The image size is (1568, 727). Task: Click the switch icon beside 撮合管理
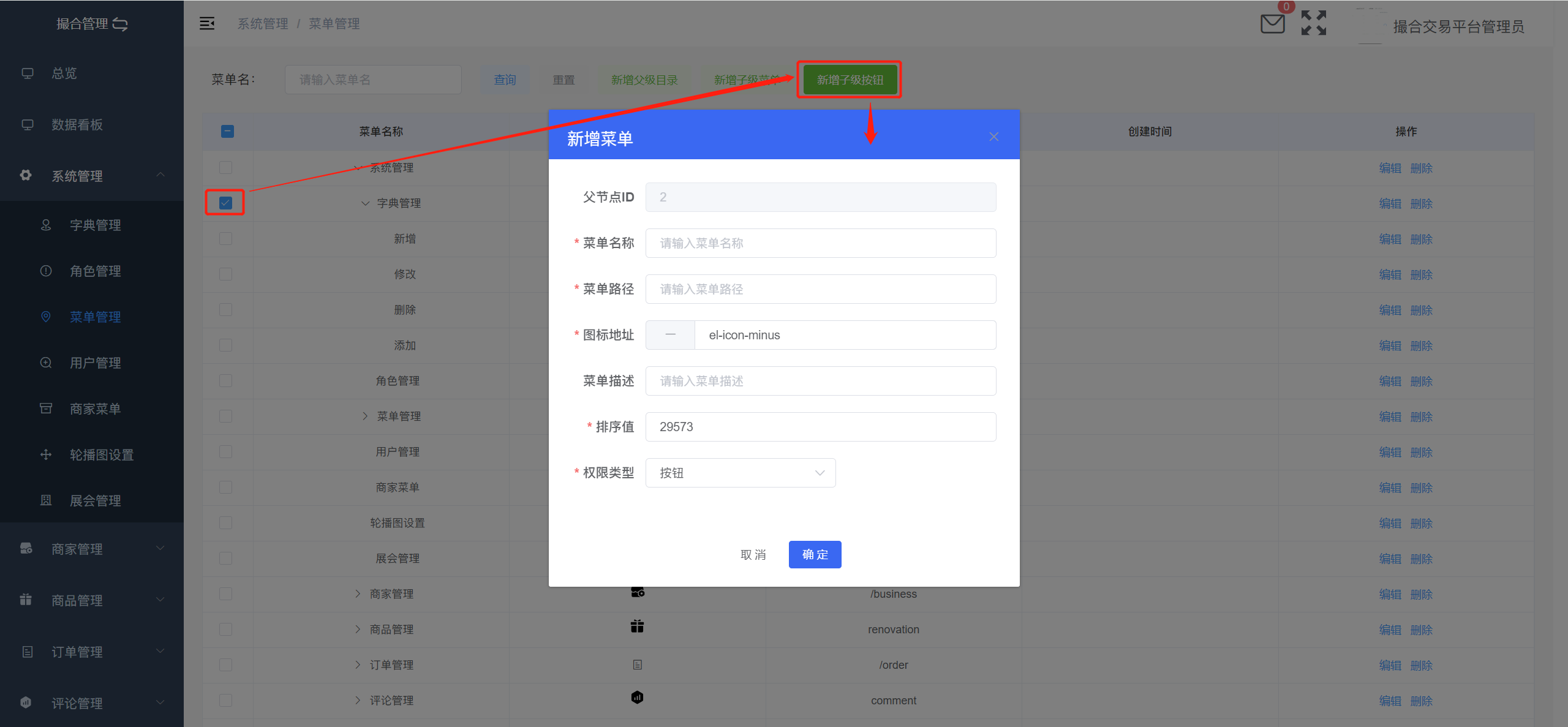[x=121, y=24]
